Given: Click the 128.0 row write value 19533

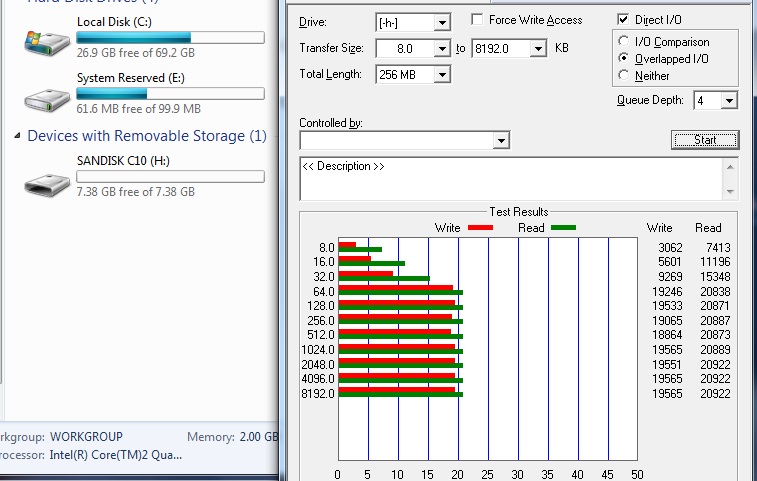Looking at the screenshot, I should (x=667, y=306).
